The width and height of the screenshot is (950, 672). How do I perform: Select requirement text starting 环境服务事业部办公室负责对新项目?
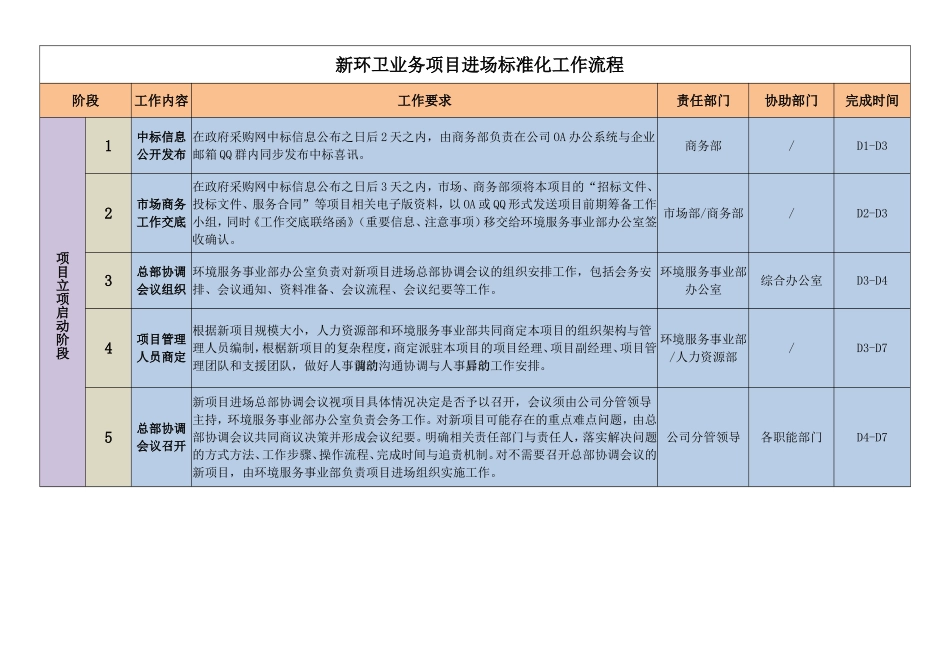pos(424,281)
